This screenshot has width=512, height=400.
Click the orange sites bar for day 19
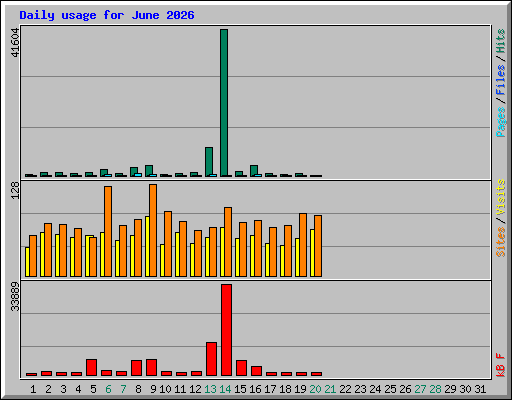[303, 245]
